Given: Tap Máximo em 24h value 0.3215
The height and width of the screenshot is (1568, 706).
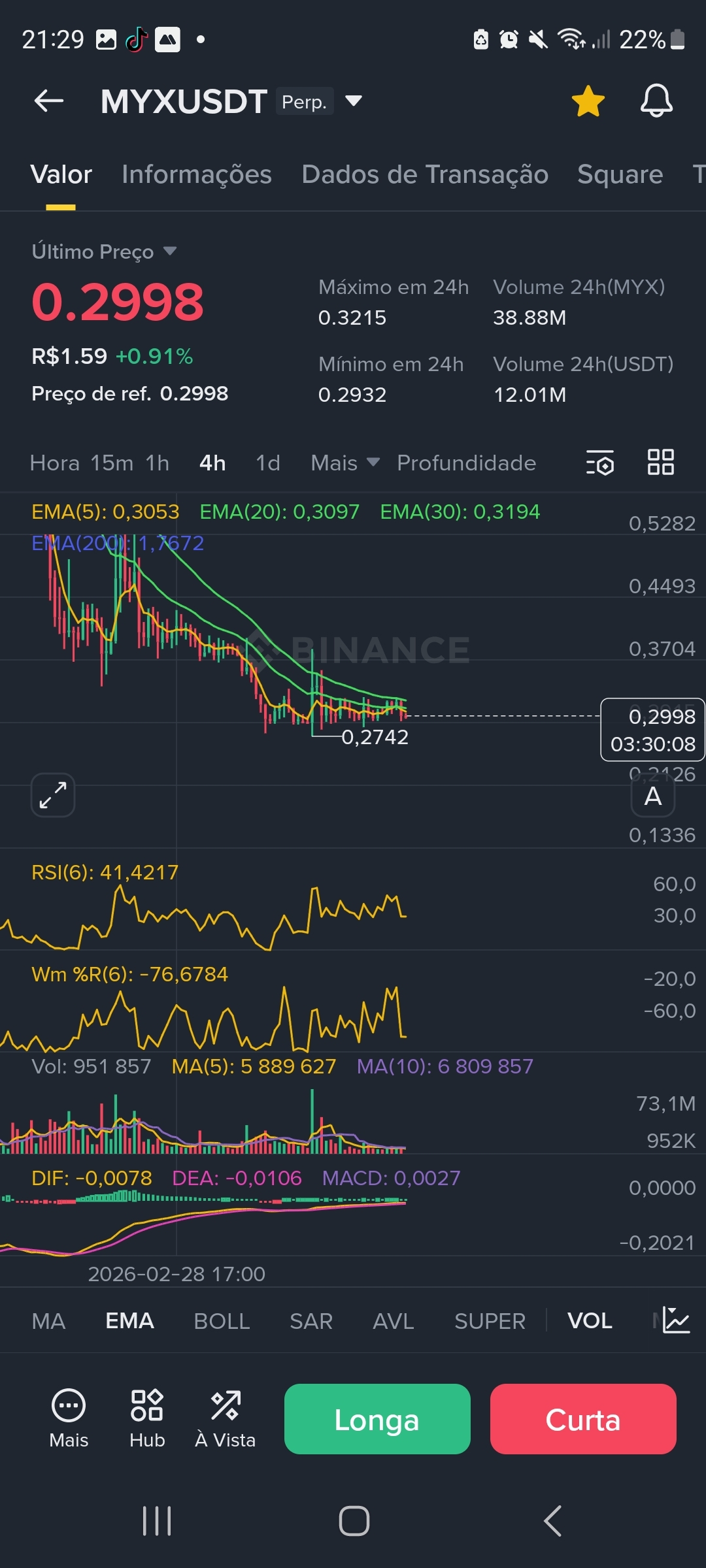Looking at the screenshot, I should pyautogui.click(x=352, y=318).
